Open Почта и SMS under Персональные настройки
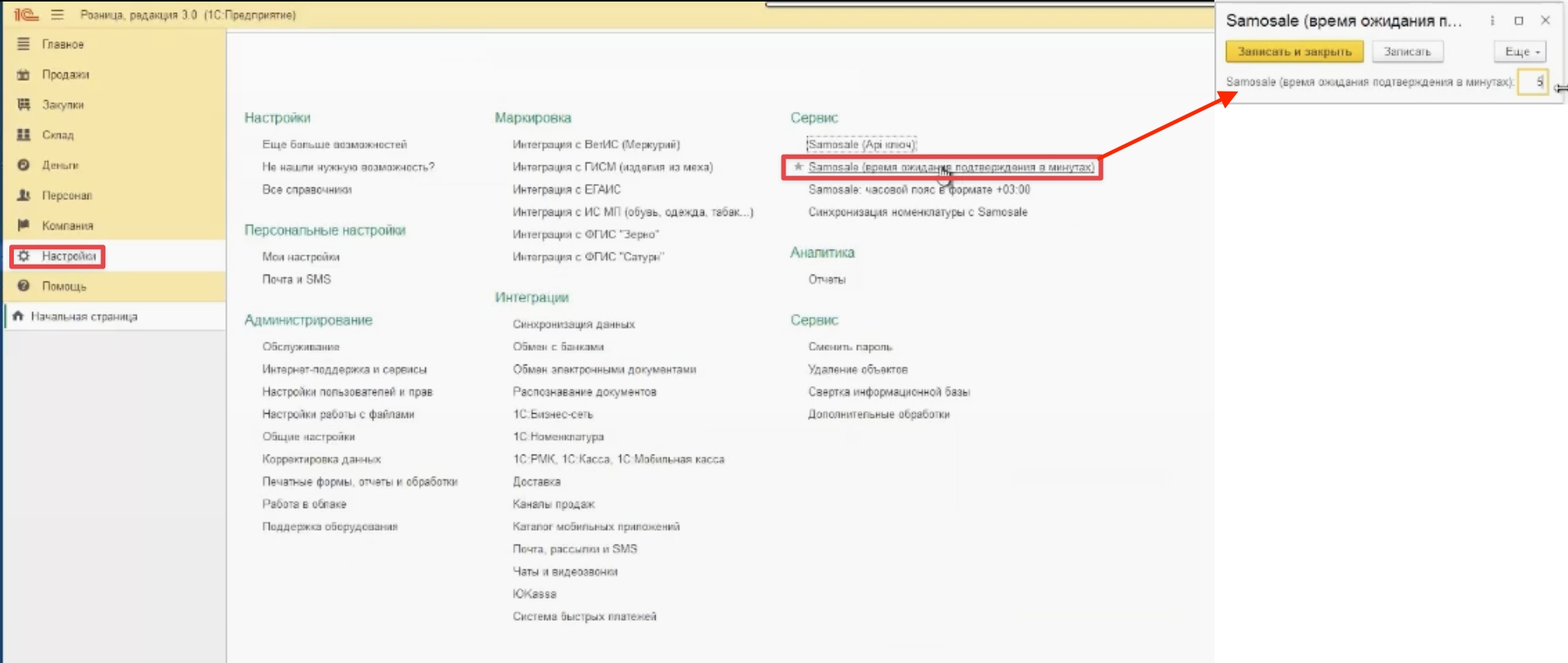 [297, 279]
